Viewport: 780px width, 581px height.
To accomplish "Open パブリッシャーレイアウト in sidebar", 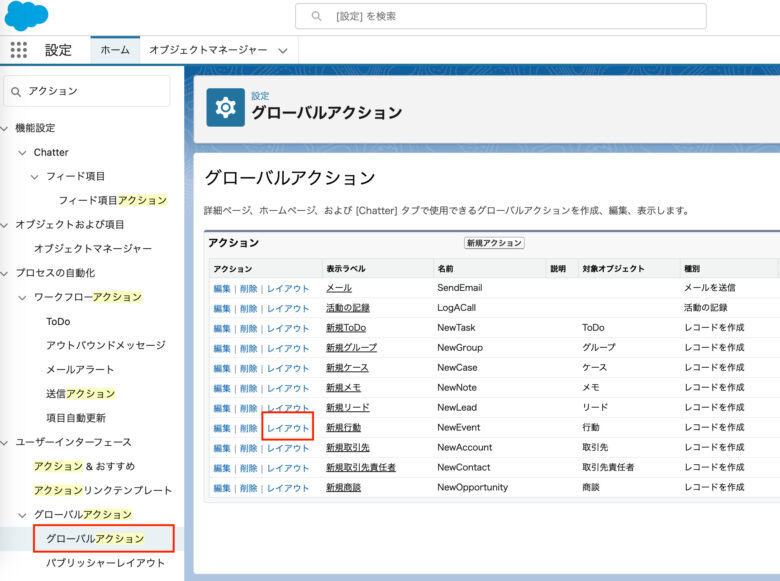I will coord(105,563).
